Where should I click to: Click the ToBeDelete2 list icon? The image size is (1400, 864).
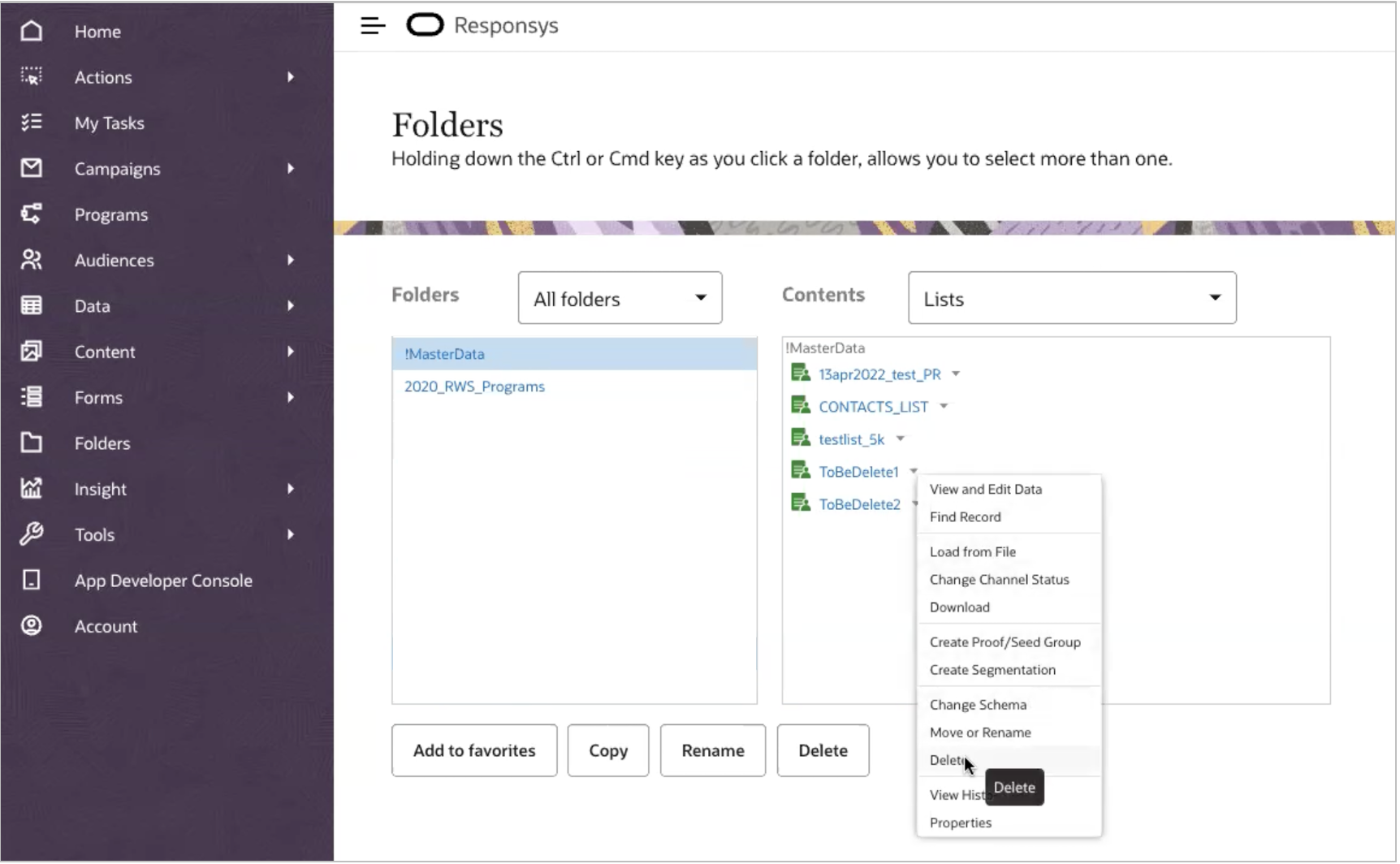(801, 503)
